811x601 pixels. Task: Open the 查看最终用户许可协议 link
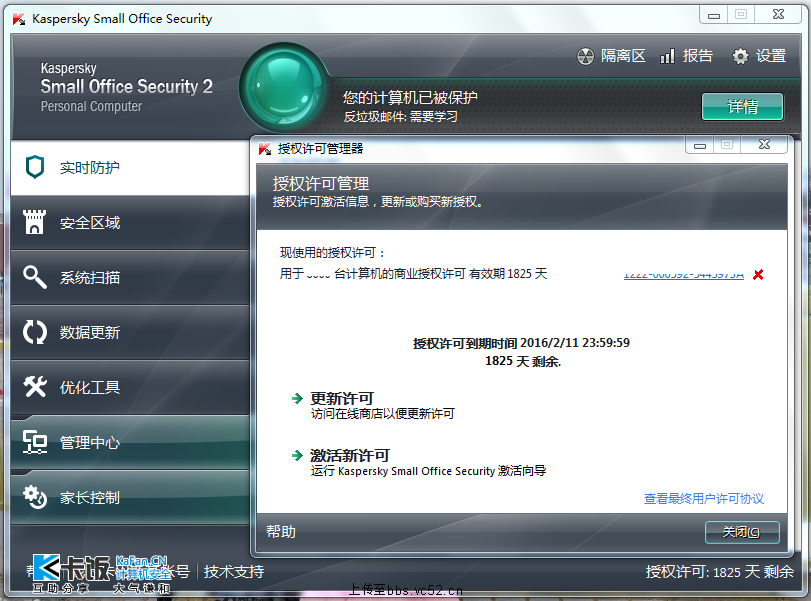[703, 499]
